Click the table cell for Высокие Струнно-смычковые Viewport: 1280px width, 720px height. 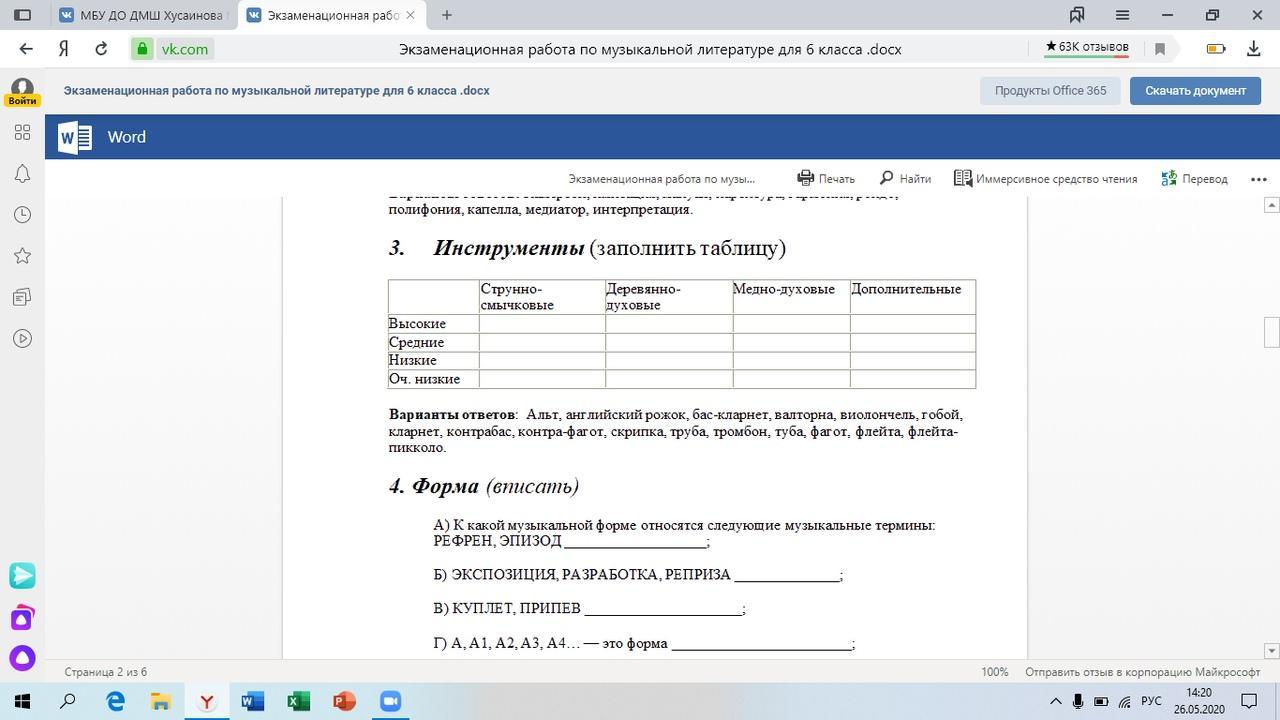pos(542,324)
